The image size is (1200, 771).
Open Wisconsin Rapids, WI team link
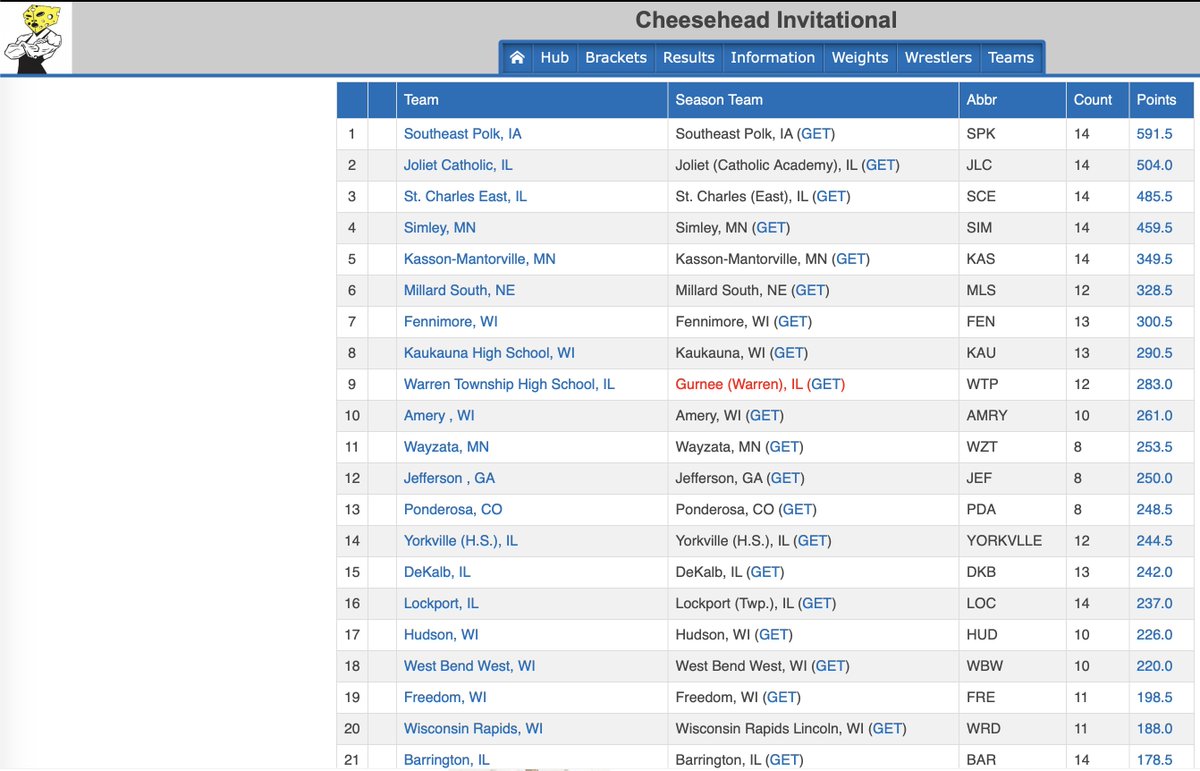[473, 729]
